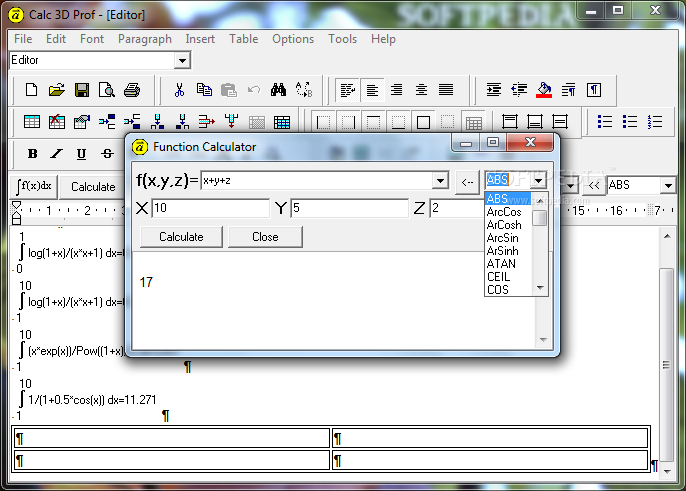Click the New document icon
This screenshot has height=491, width=686.
(32, 90)
